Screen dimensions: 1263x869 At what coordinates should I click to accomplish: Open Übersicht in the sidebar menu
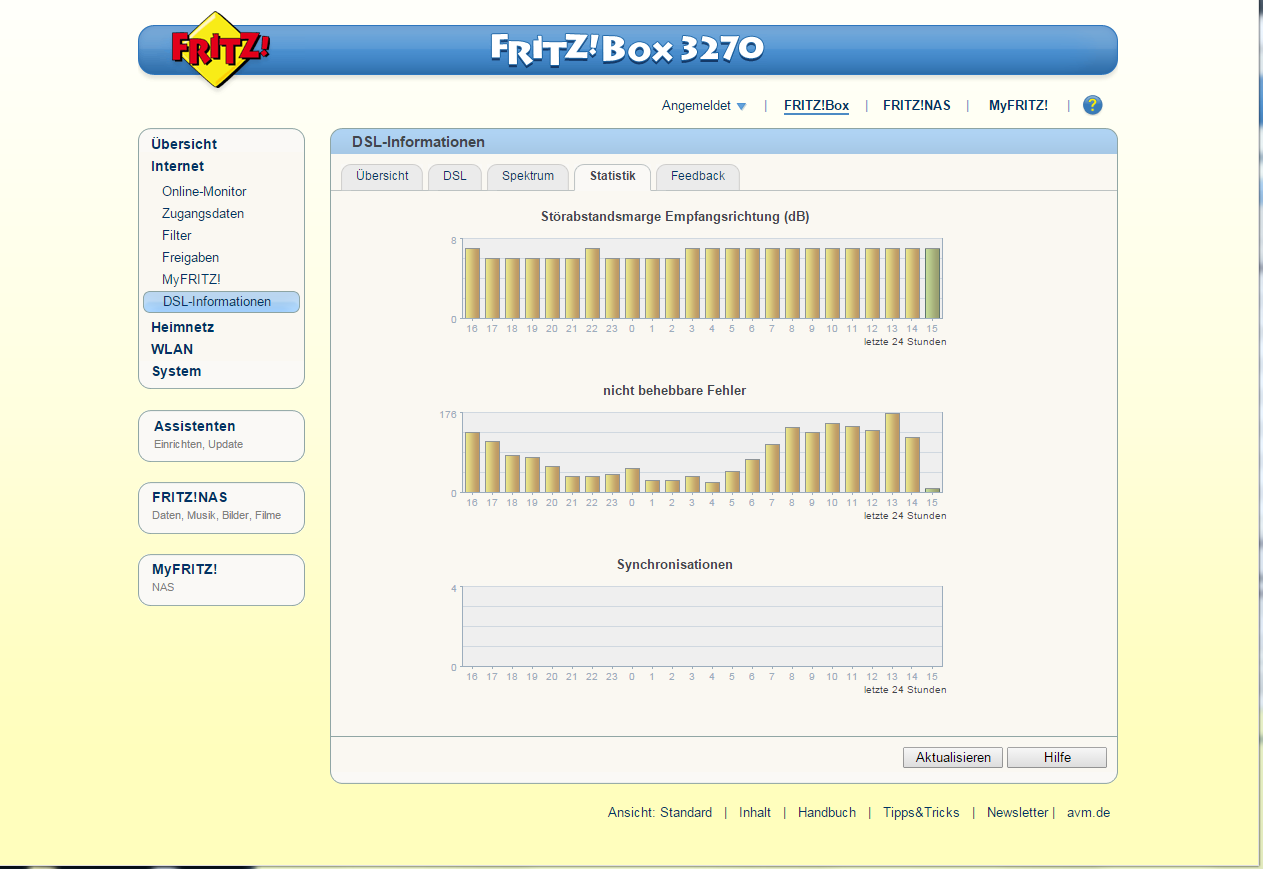tap(184, 144)
